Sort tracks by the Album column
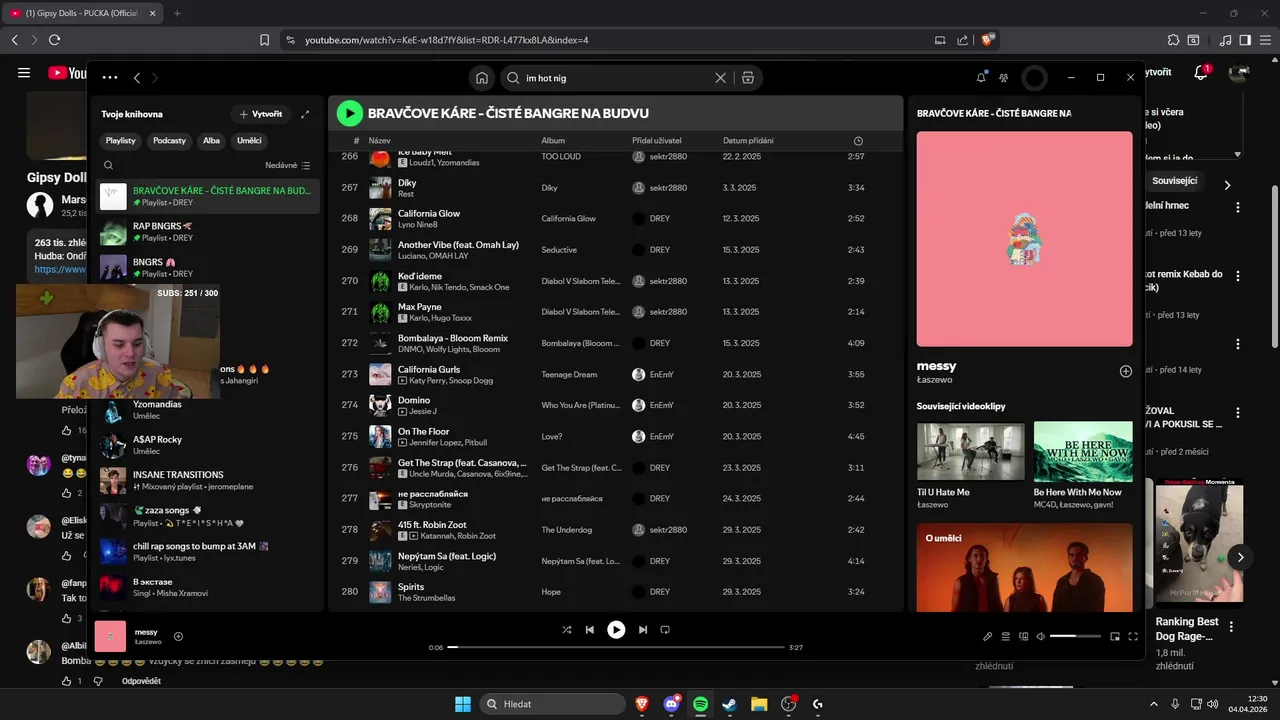Image resolution: width=1280 pixels, height=720 pixels. click(x=553, y=141)
